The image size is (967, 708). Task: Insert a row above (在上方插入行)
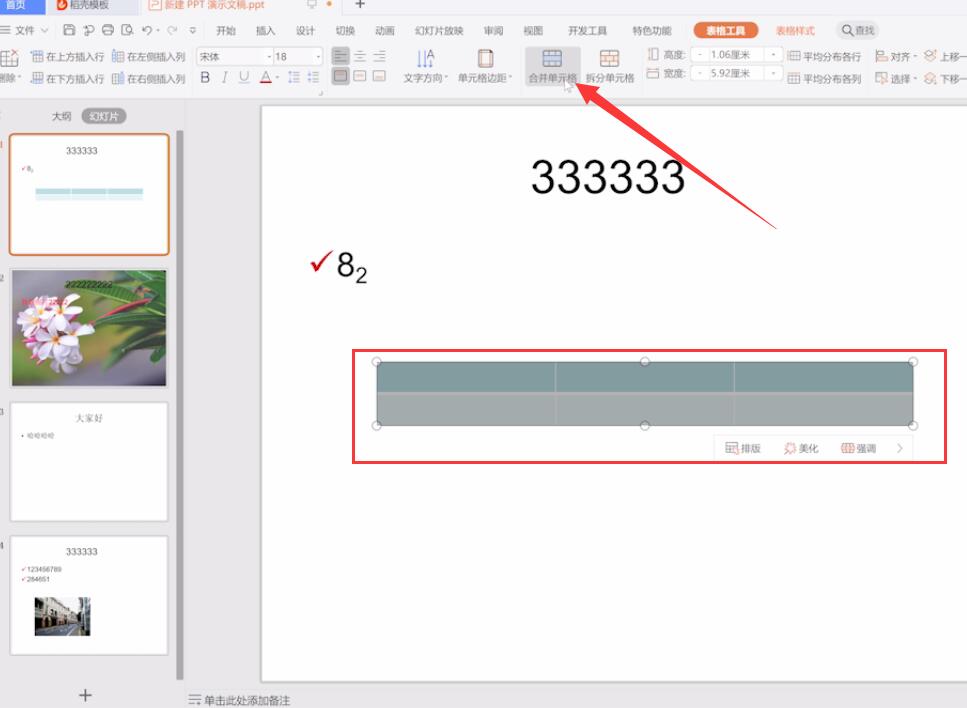67,57
